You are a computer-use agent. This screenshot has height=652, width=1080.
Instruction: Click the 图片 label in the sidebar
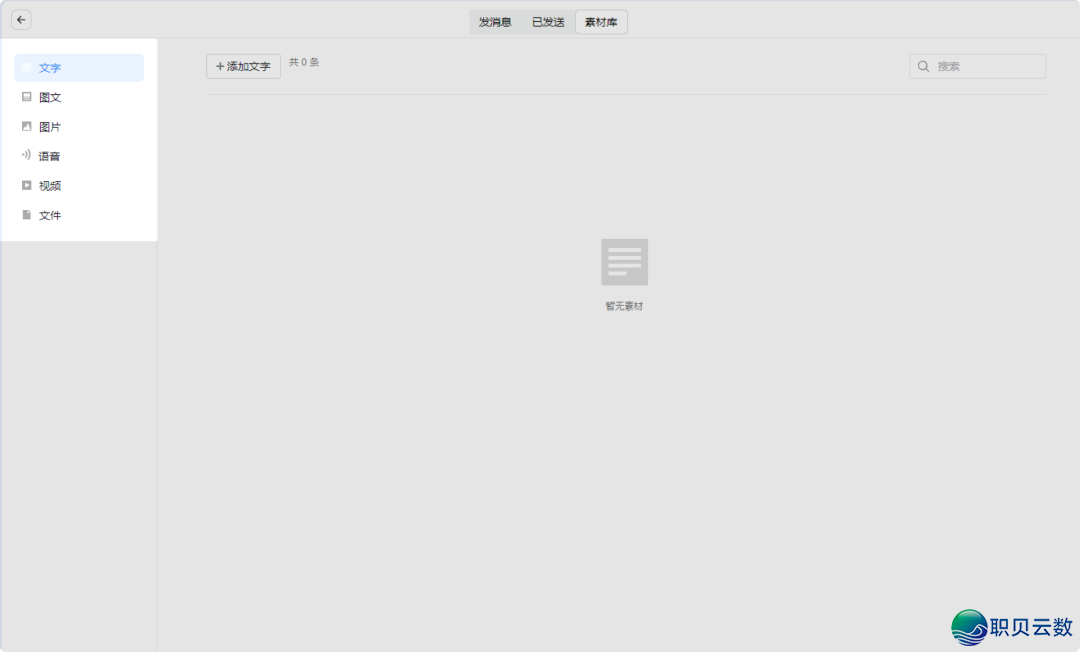point(50,127)
